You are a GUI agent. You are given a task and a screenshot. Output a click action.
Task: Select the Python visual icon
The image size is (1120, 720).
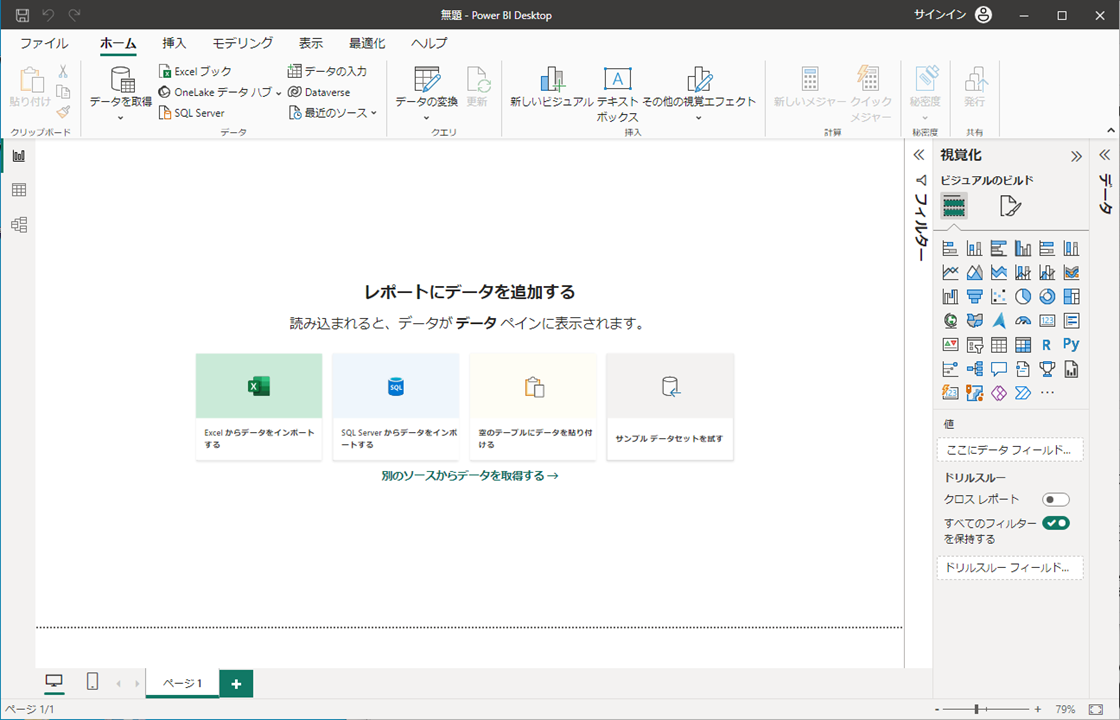(x=1071, y=344)
